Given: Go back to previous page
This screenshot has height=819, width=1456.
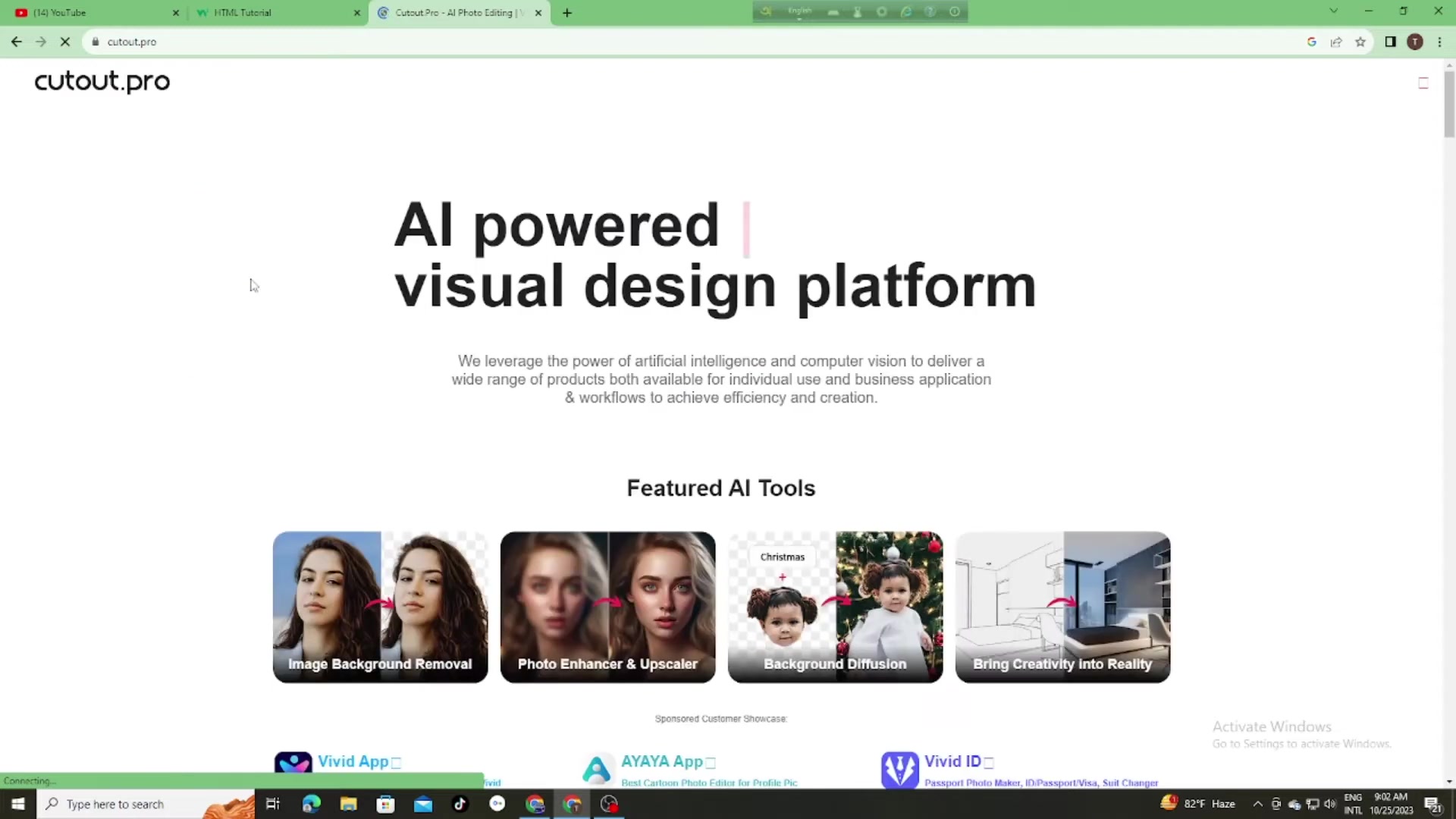Looking at the screenshot, I should [x=17, y=42].
